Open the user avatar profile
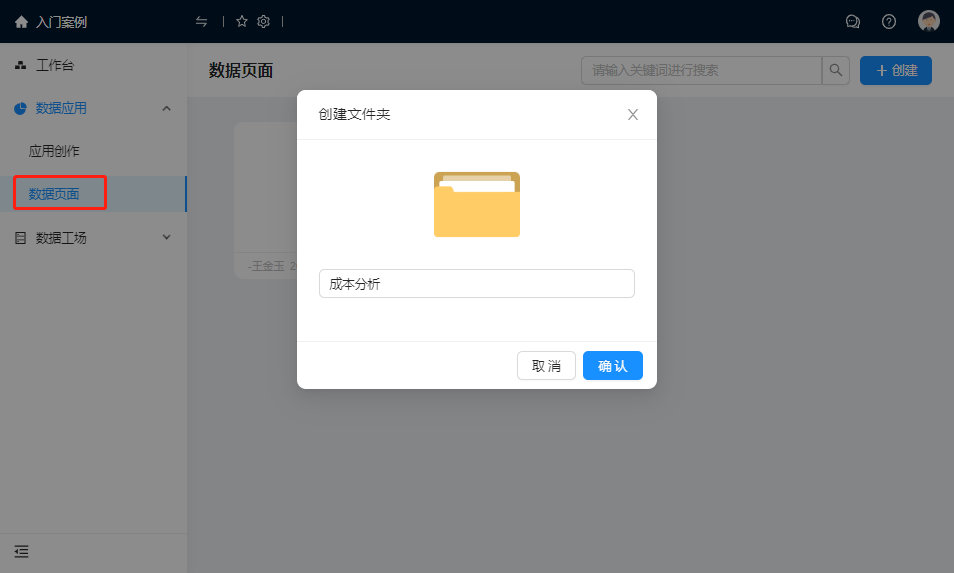Image resolution: width=954 pixels, height=573 pixels. click(x=929, y=22)
